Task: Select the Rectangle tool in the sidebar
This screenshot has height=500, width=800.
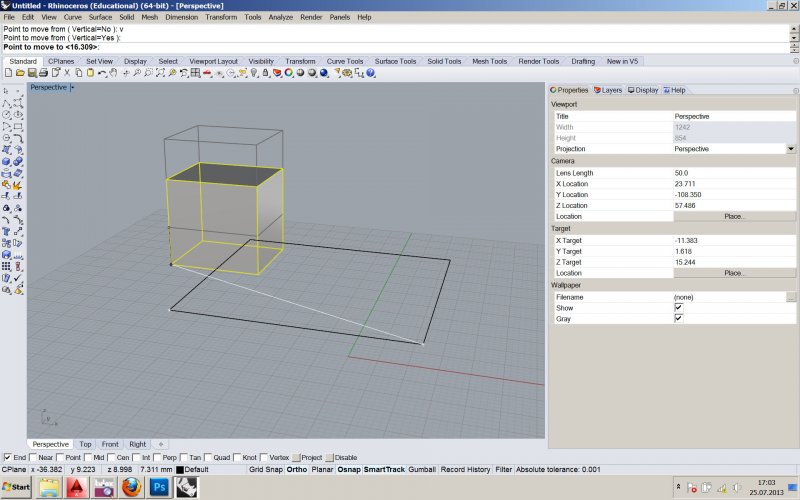Action: pyautogui.click(x=18, y=126)
